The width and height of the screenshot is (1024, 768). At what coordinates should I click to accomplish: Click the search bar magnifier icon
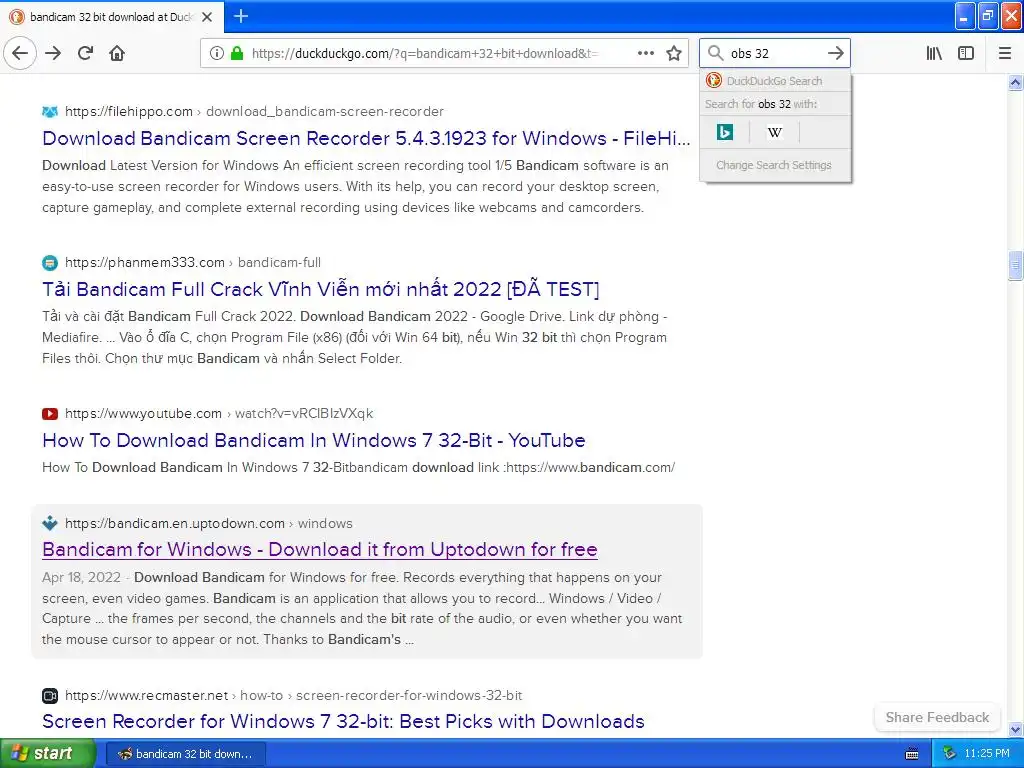tap(716, 53)
